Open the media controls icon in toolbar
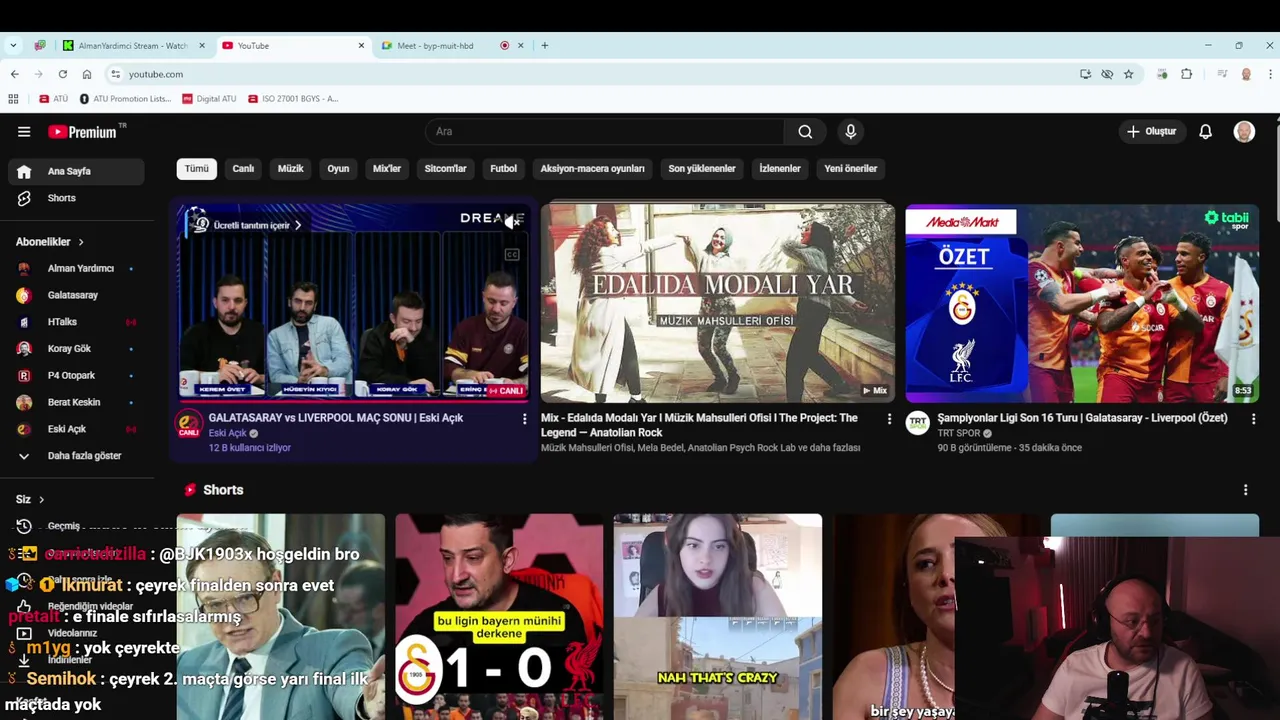This screenshot has width=1280, height=720. 1222,74
